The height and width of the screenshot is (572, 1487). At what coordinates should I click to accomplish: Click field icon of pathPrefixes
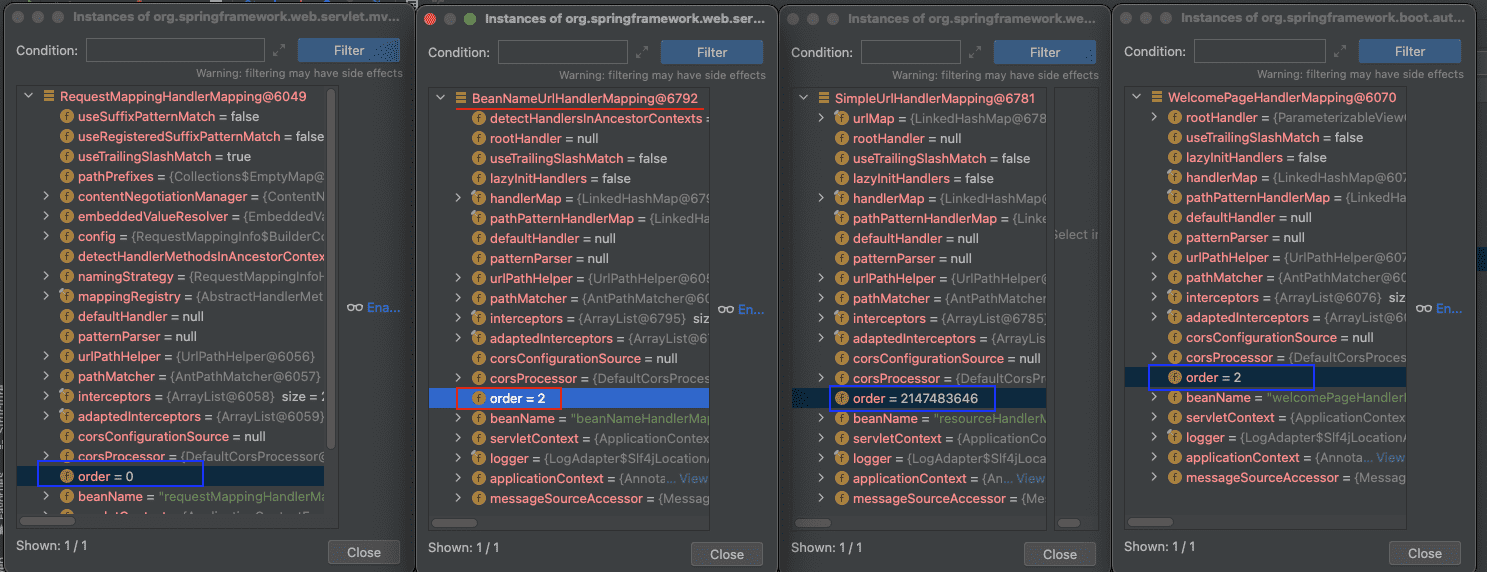67,176
